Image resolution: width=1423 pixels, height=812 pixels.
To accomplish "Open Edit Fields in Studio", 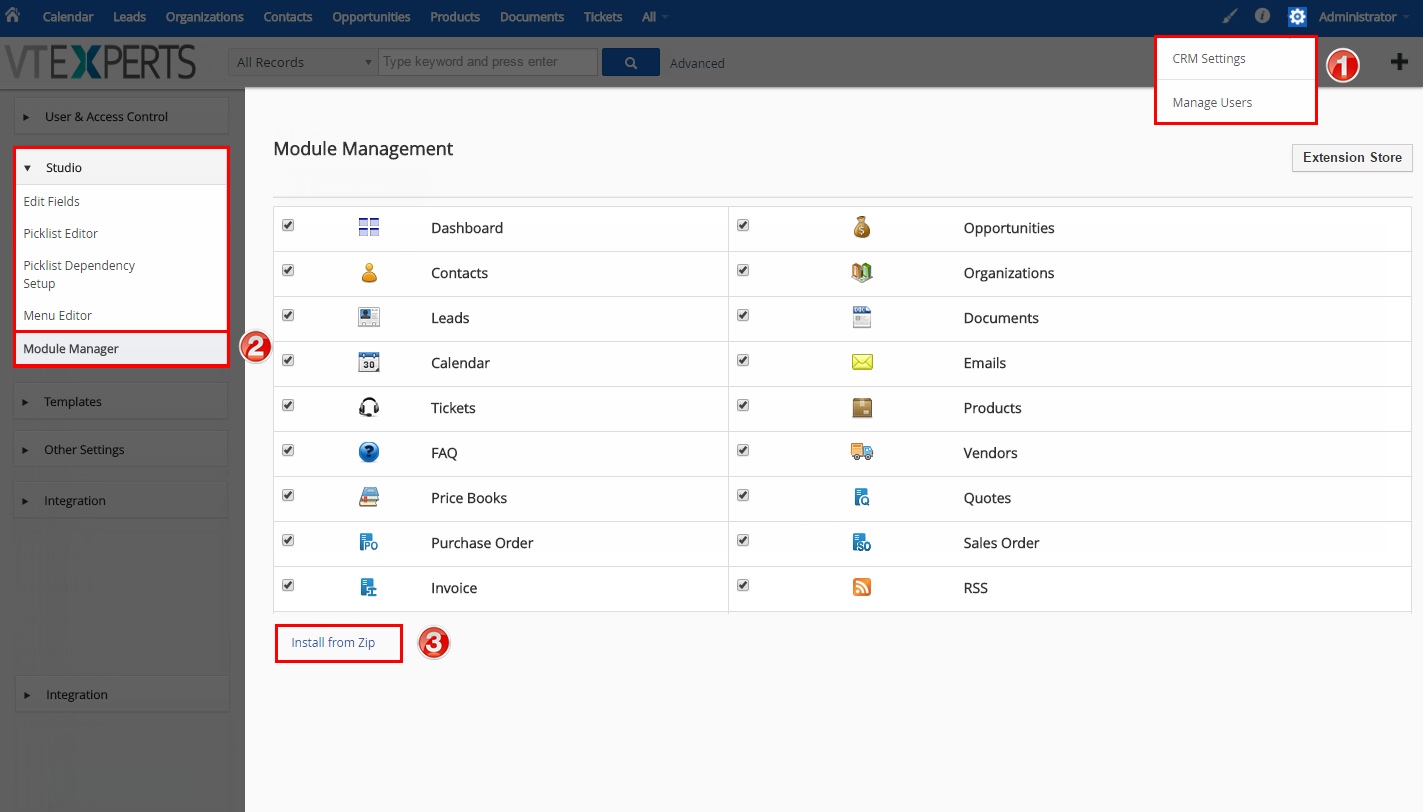I will click(x=52, y=201).
